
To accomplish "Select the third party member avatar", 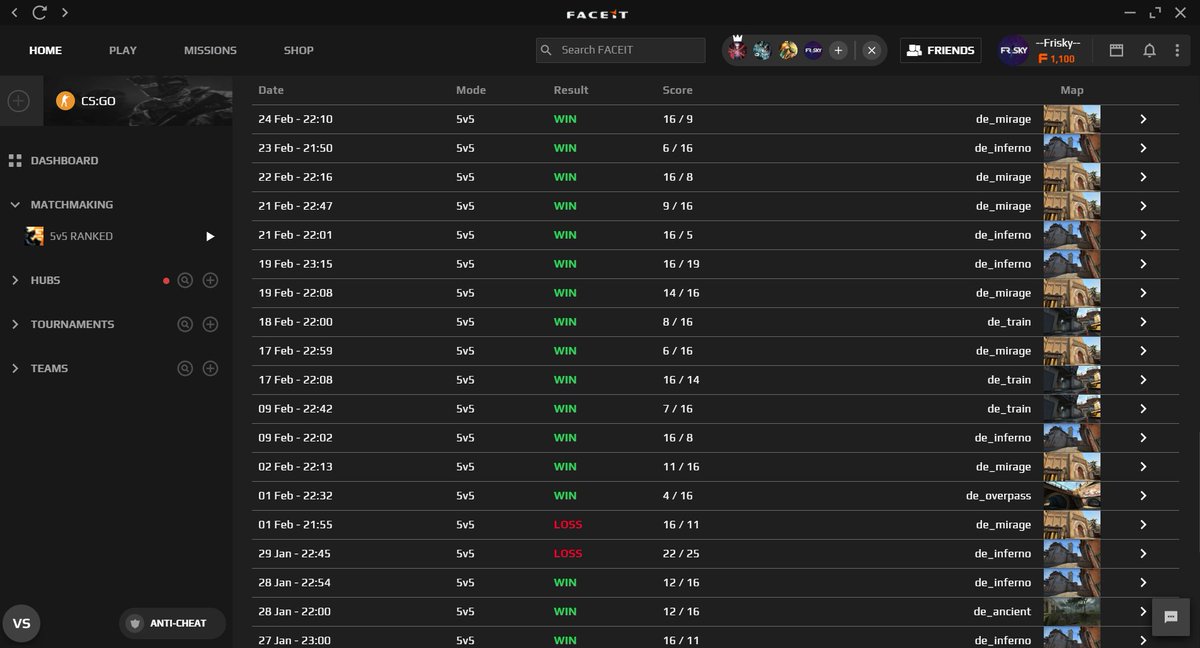I will point(788,50).
